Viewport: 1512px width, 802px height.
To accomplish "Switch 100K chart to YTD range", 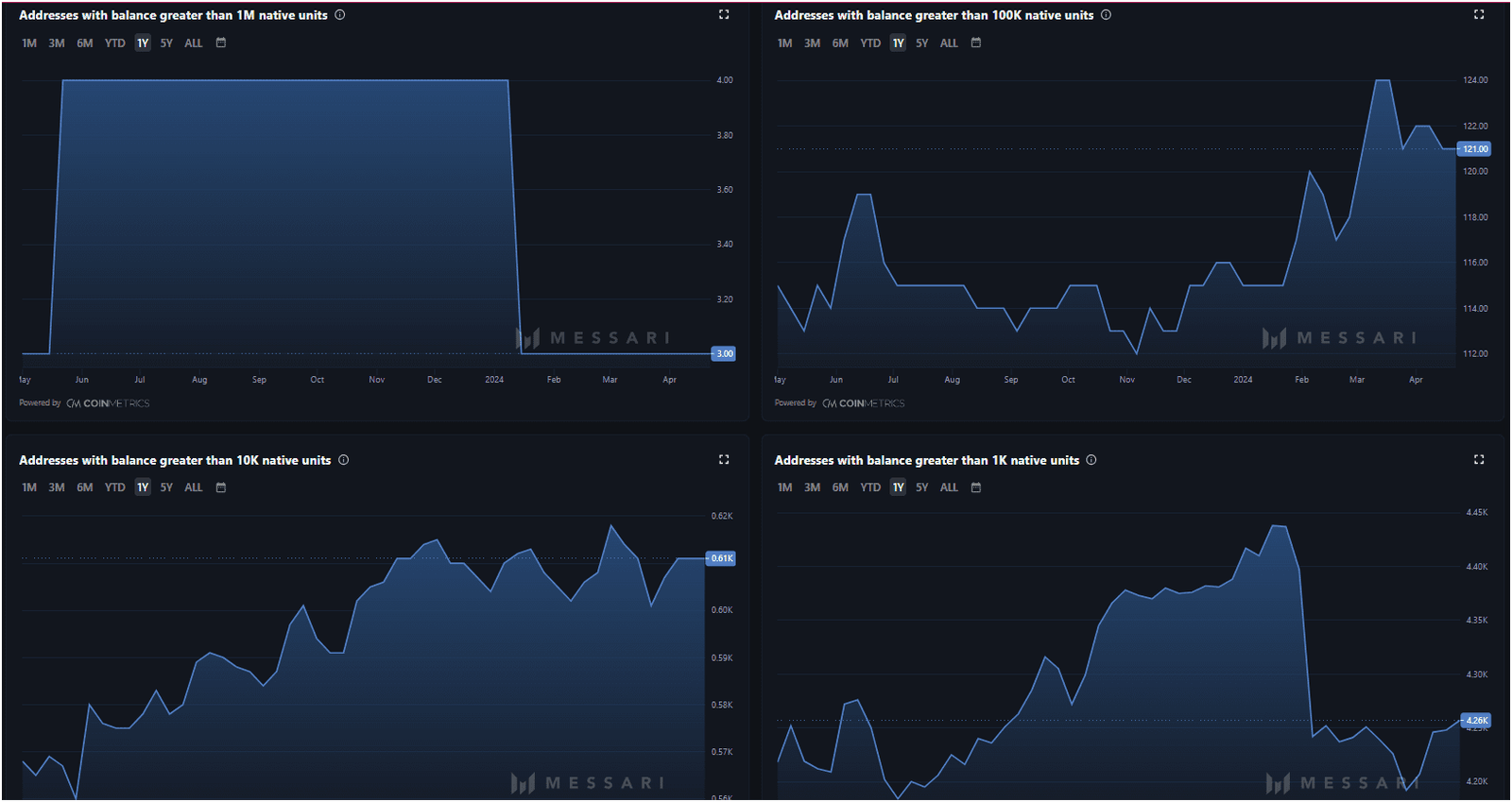I will click(x=870, y=43).
